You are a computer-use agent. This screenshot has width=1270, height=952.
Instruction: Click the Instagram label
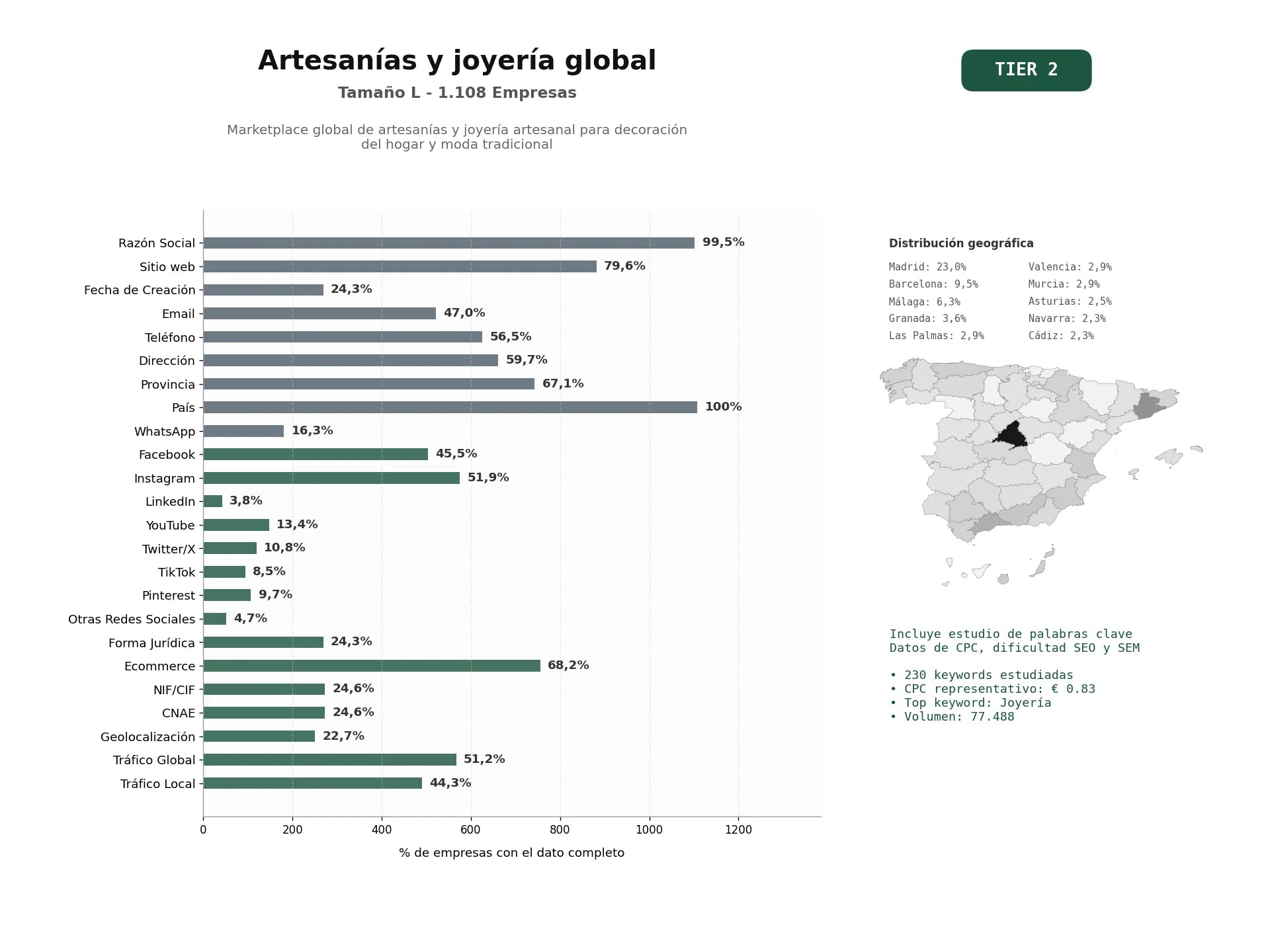[165, 479]
